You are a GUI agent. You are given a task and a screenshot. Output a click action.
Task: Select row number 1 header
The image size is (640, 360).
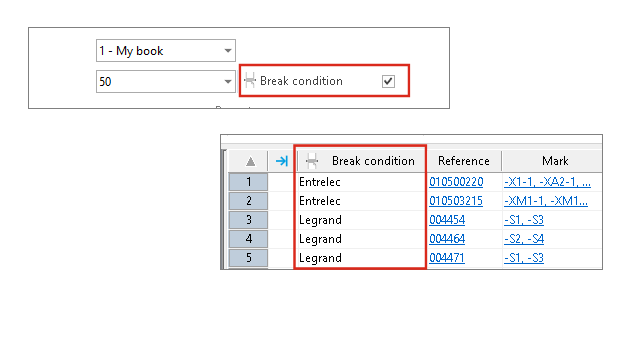pos(248,182)
